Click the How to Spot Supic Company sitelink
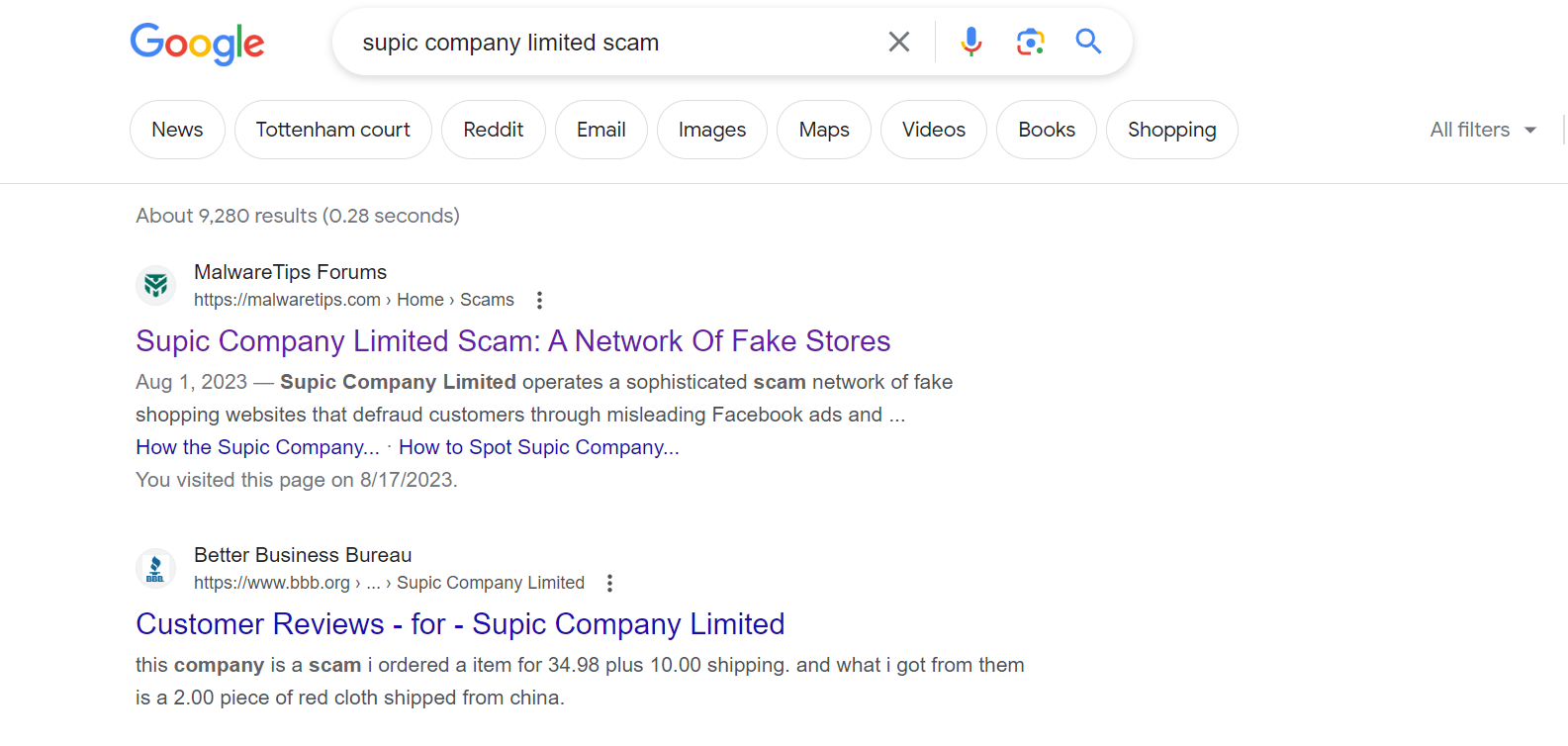The width and height of the screenshot is (1568, 746). click(539, 447)
